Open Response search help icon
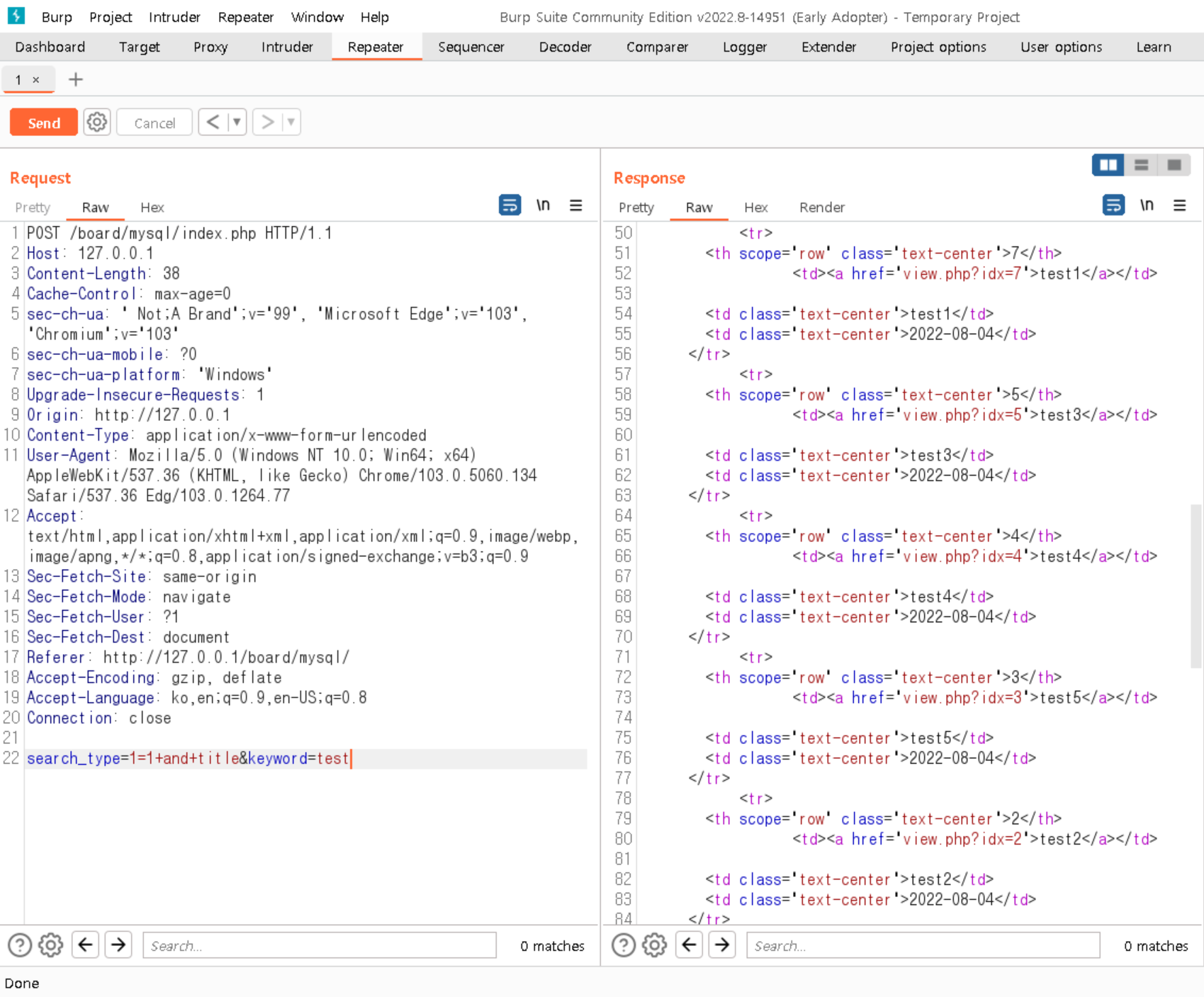This screenshot has width=1204, height=997. [x=624, y=945]
